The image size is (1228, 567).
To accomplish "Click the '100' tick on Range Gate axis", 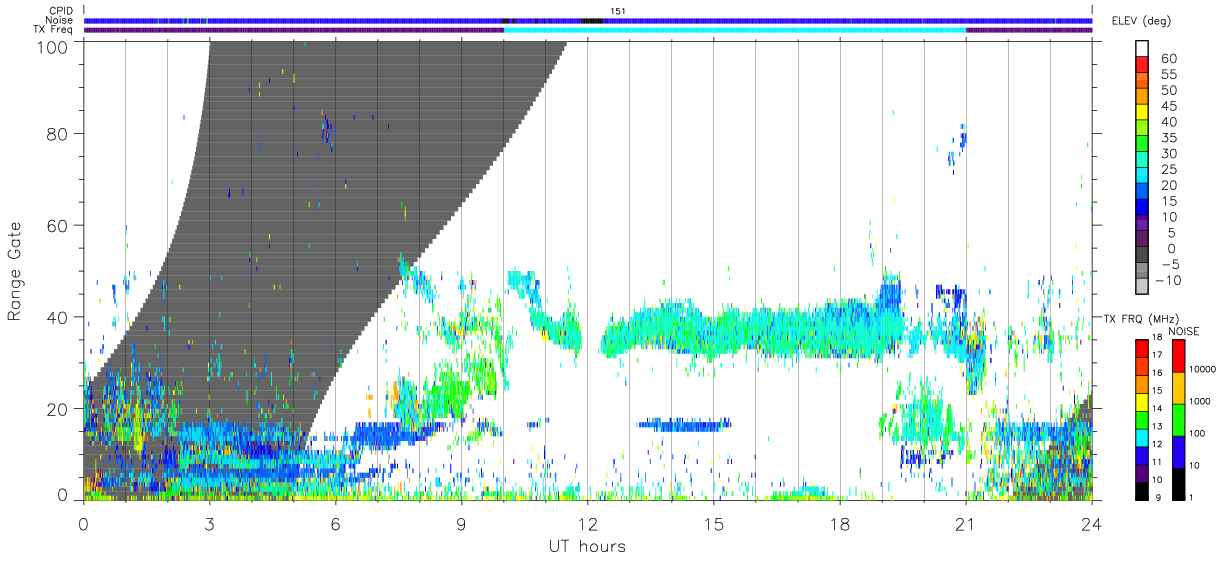I will point(54,46).
